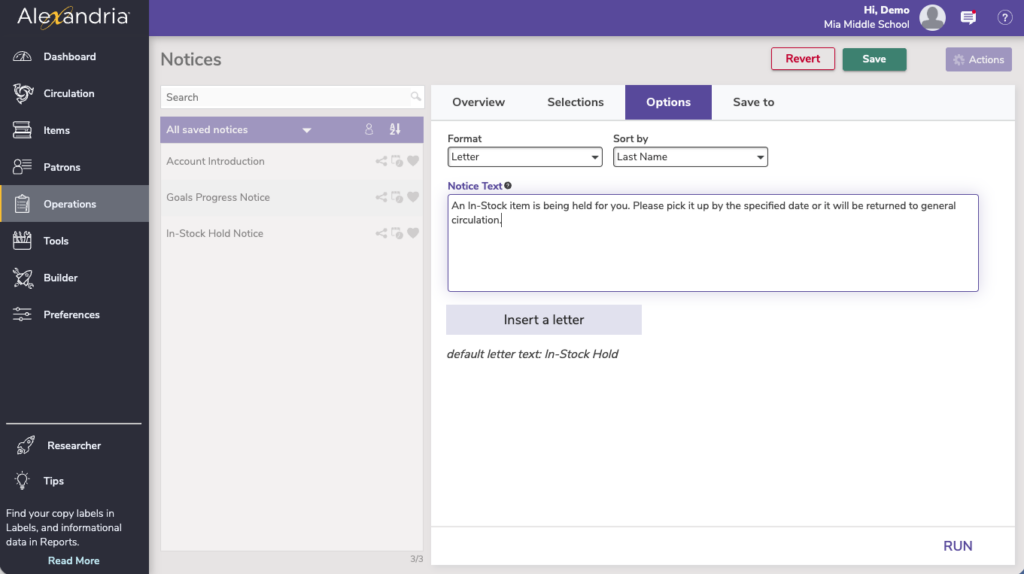The width and height of the screenshot is (1024, 574).
Task: Switch to the Selections tab
Action: (575, 102)
